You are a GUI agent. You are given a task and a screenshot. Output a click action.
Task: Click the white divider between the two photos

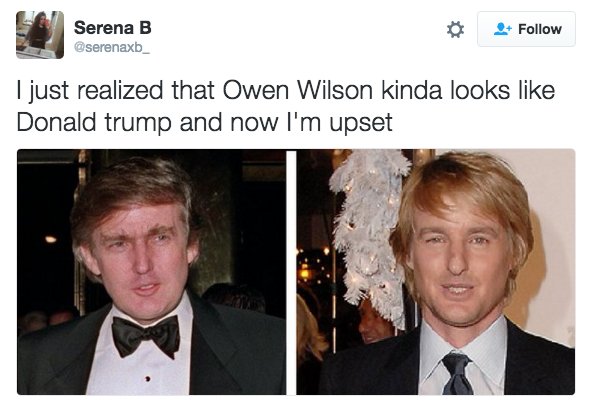[291, 272]
